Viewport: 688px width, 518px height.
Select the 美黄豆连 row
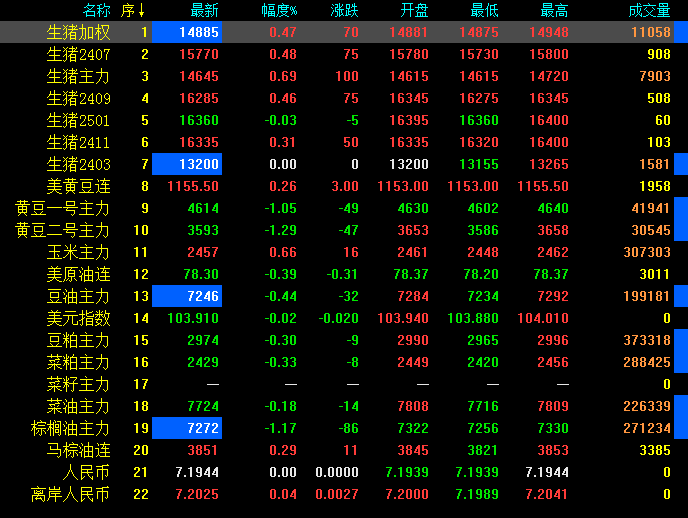click(x=78, y=186)
